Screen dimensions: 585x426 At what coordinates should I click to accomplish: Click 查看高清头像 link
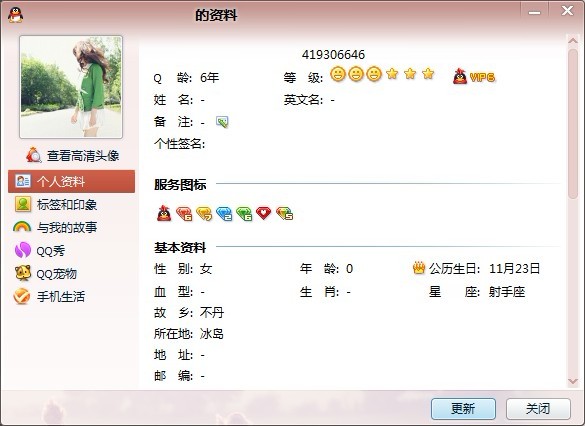point(73,155)
